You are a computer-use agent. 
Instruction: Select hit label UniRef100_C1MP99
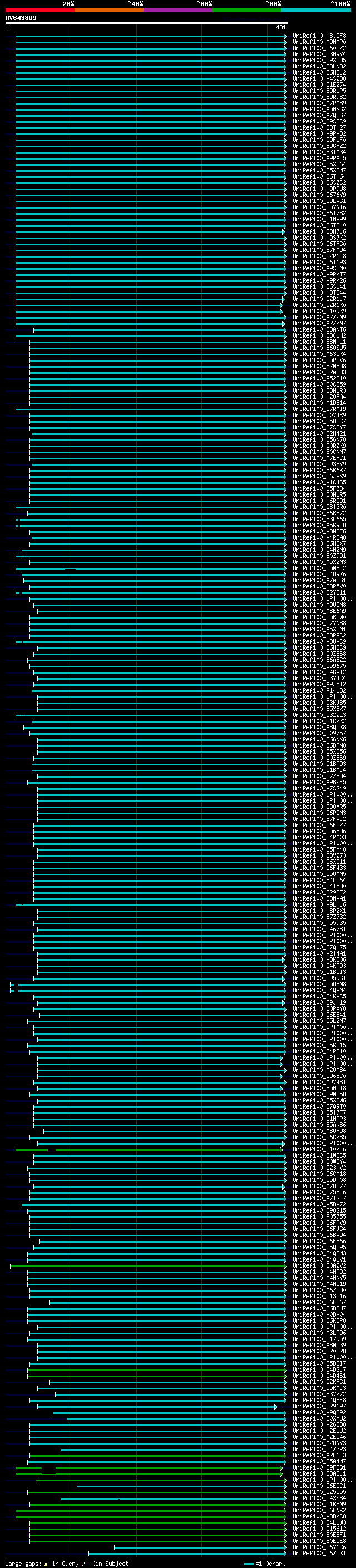[x=319, y=220]
